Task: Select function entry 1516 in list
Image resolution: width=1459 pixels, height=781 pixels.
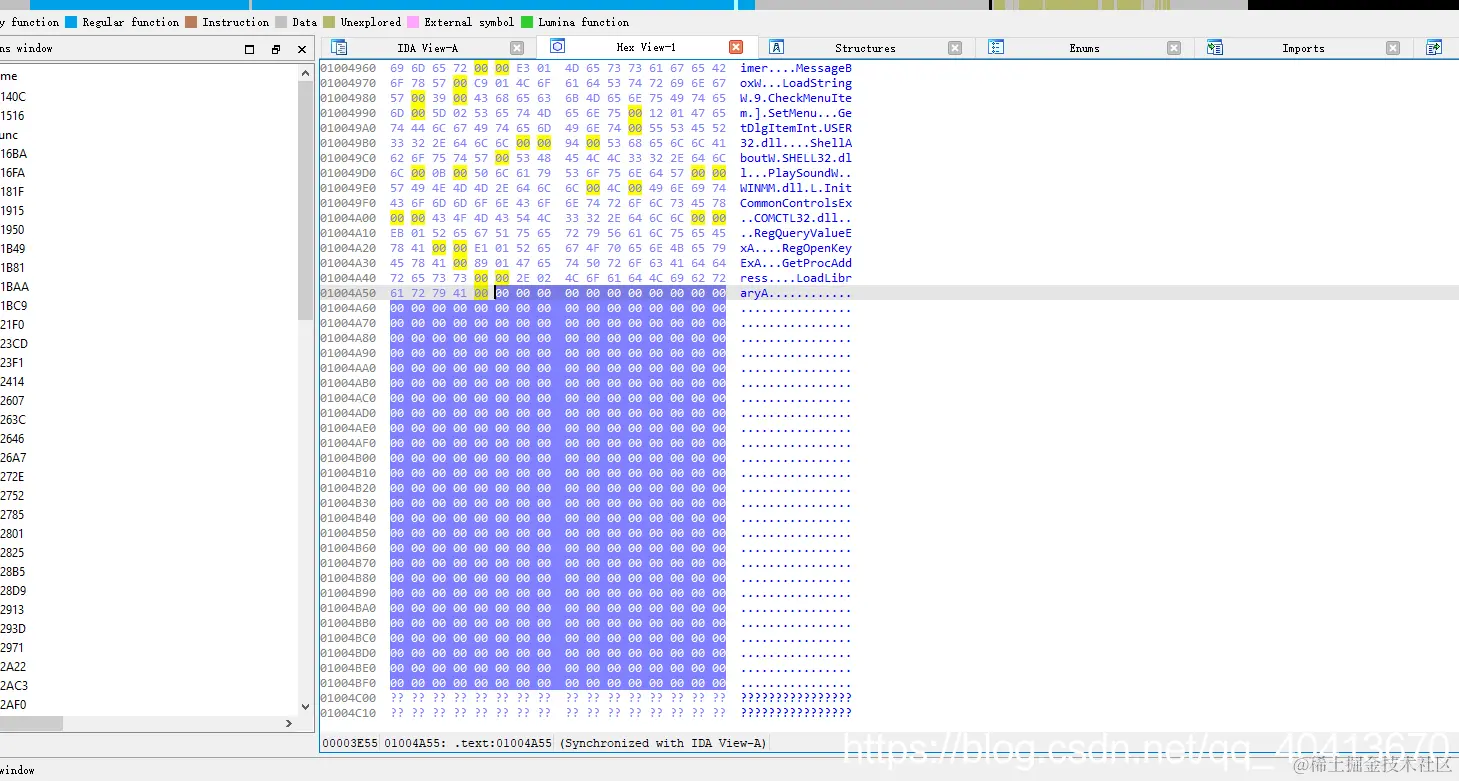Action: click(x=12, y=116)
